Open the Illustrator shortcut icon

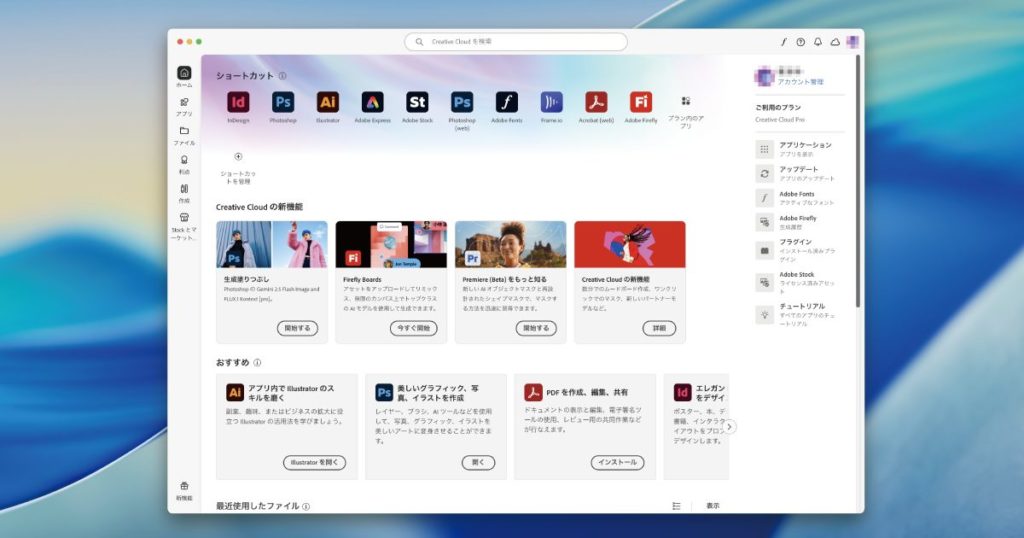click(328, 103)
